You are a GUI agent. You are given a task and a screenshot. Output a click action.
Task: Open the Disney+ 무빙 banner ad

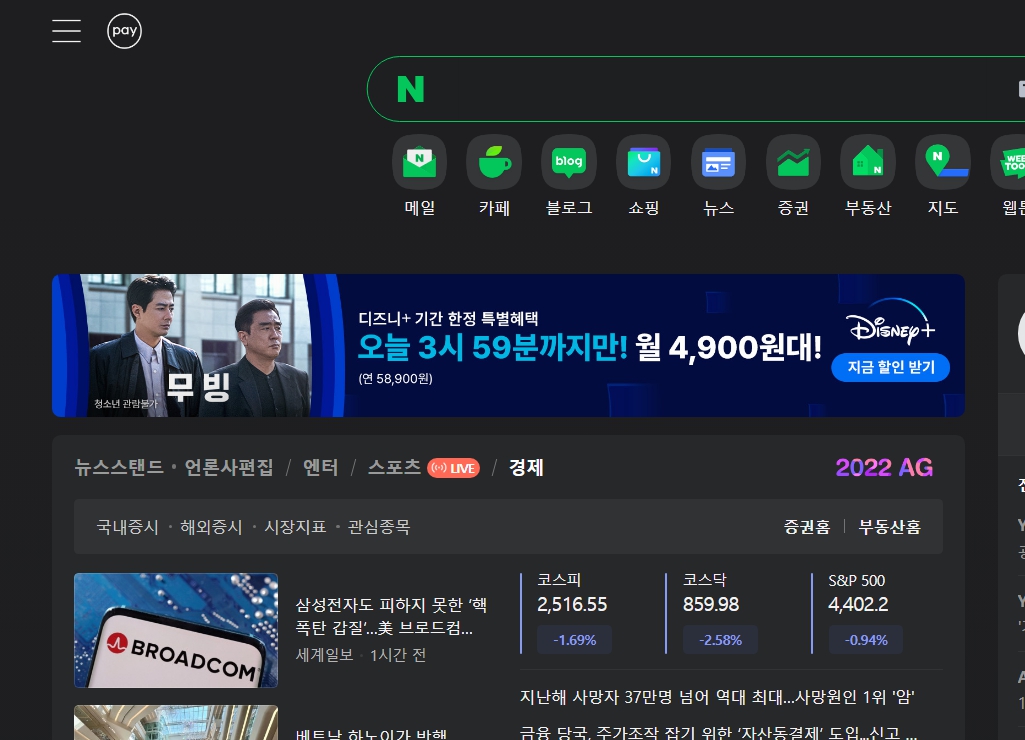point(508,345)
